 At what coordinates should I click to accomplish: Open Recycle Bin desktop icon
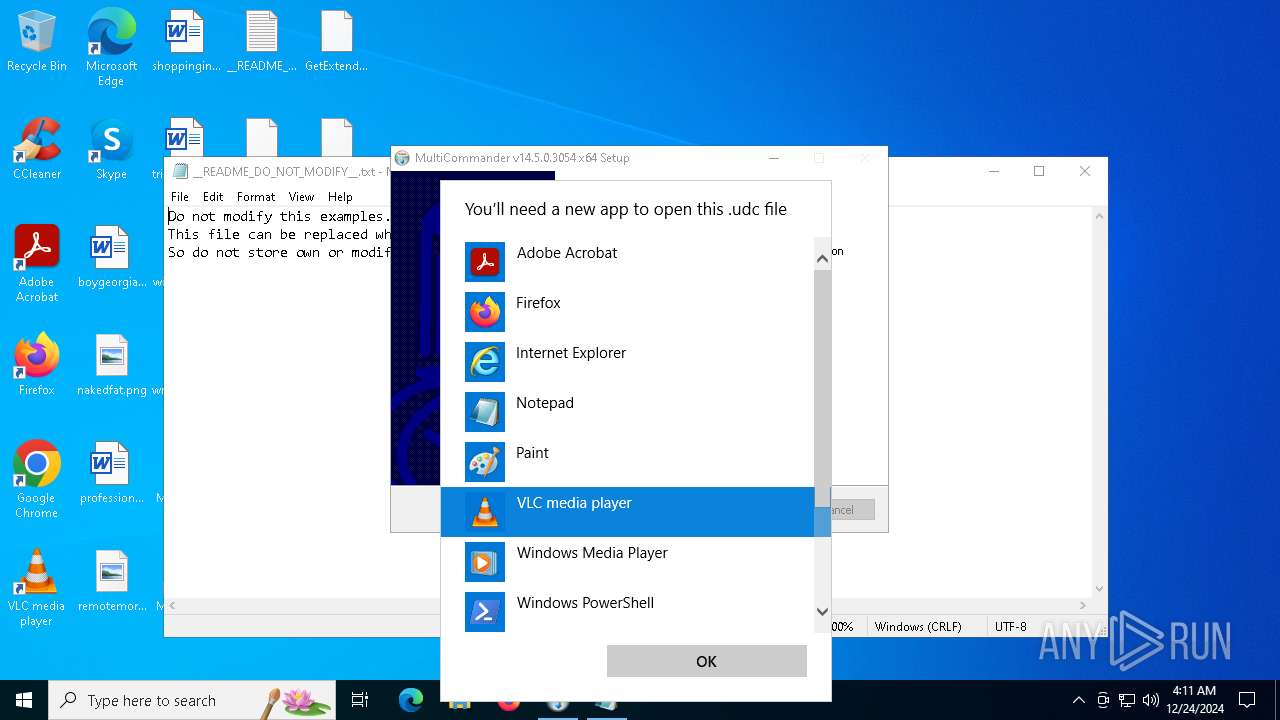pyautogui.click(x=37, y=42)
